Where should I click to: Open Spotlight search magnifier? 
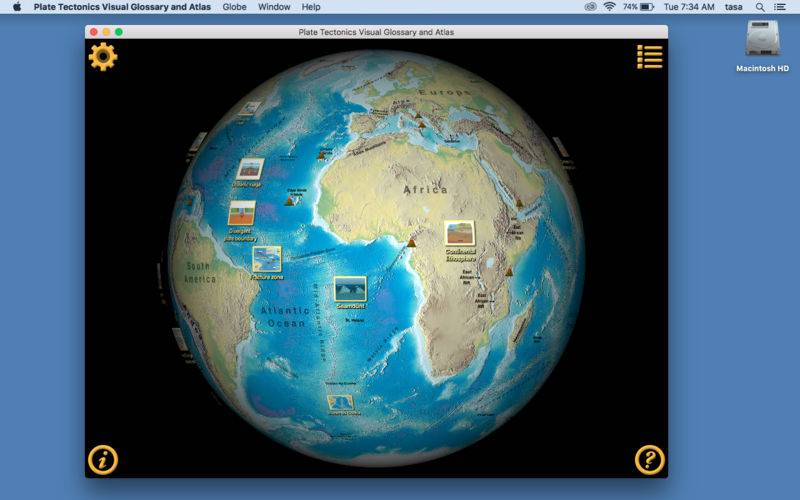click(760, 7)
